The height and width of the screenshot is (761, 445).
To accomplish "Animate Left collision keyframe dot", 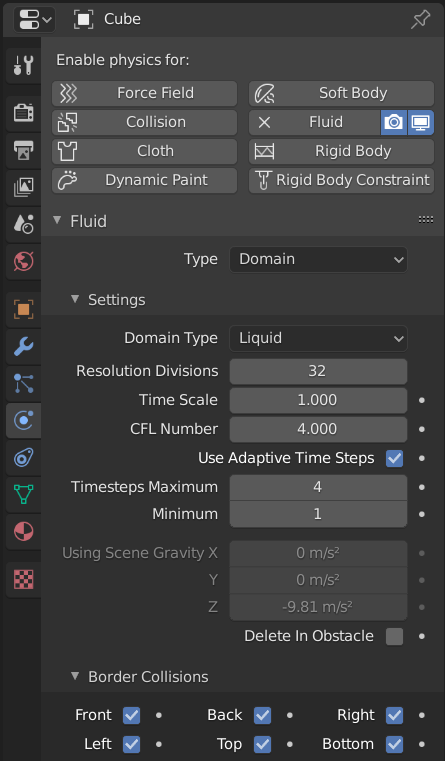I will pos(159,744).
